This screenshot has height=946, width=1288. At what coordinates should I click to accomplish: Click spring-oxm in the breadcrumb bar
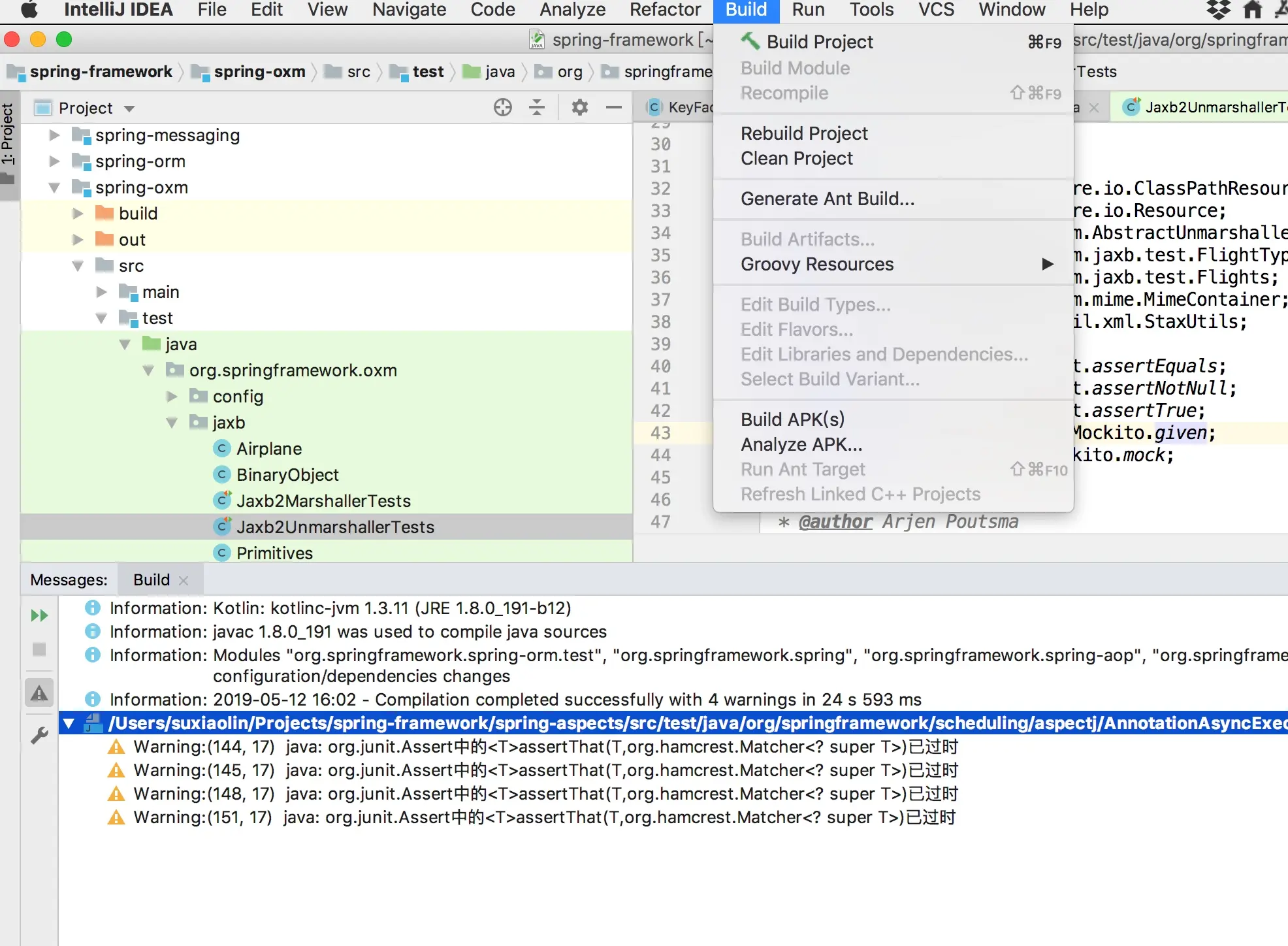pyautogui.click(x=259, y=72)
